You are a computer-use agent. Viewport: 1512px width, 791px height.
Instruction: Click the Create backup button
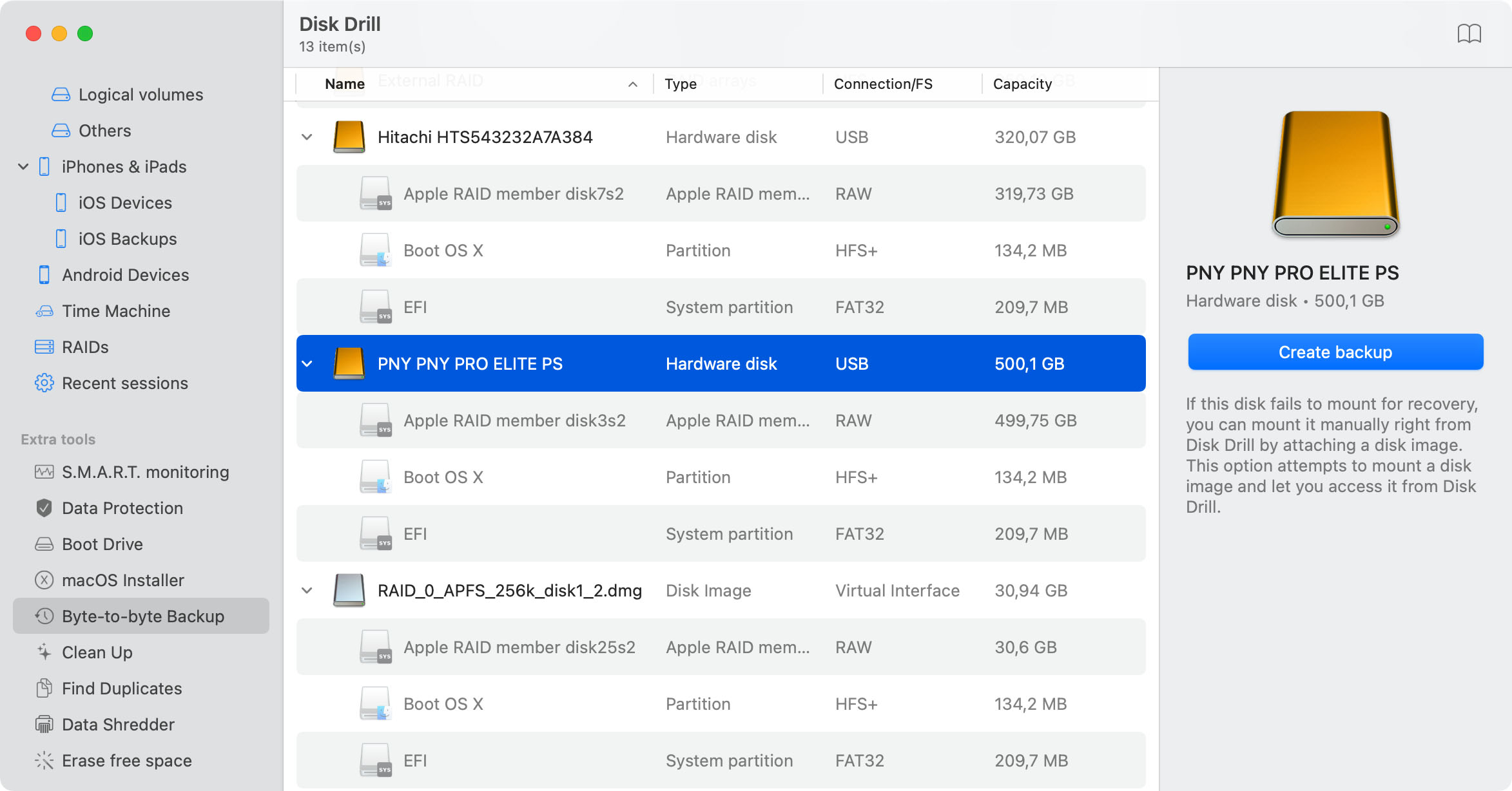[1335, 352]
